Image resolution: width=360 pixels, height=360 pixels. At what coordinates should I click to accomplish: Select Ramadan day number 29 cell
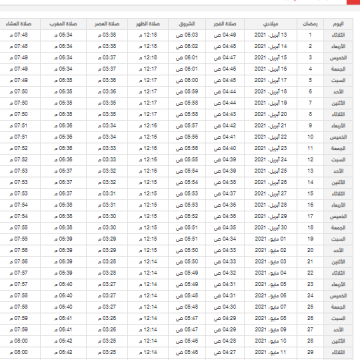[x=310, y=352]
